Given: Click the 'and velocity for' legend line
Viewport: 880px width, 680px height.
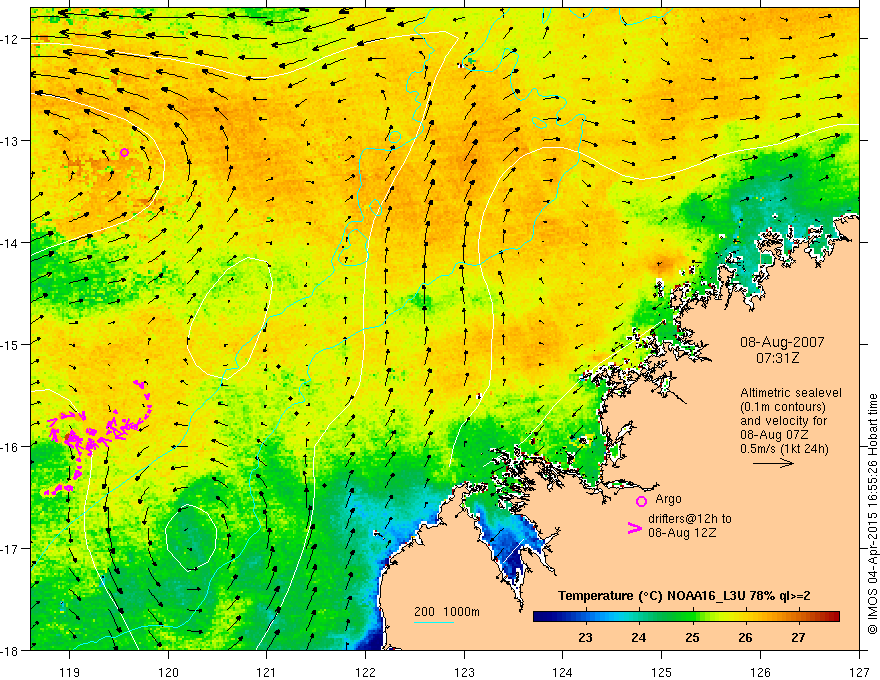Looking at the screenshot, I should click(x=783, y=421).
